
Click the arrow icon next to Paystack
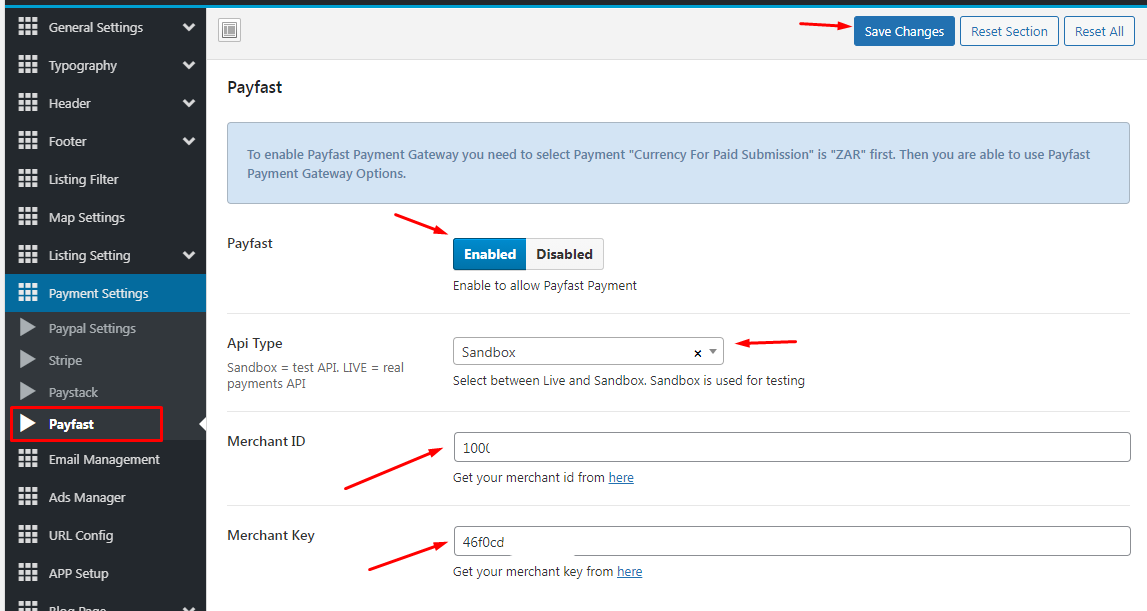coord(28,392)
